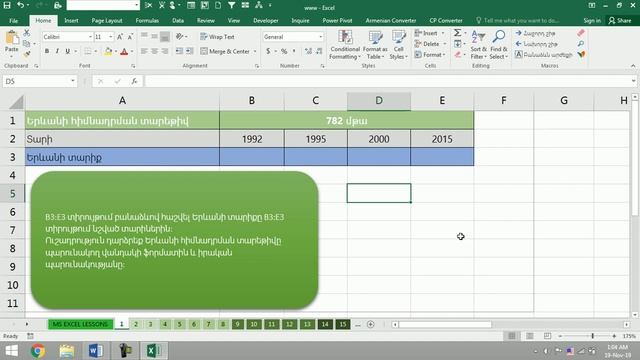Activate the Format Painter brush
640x360 pixels.
[27, 53]
